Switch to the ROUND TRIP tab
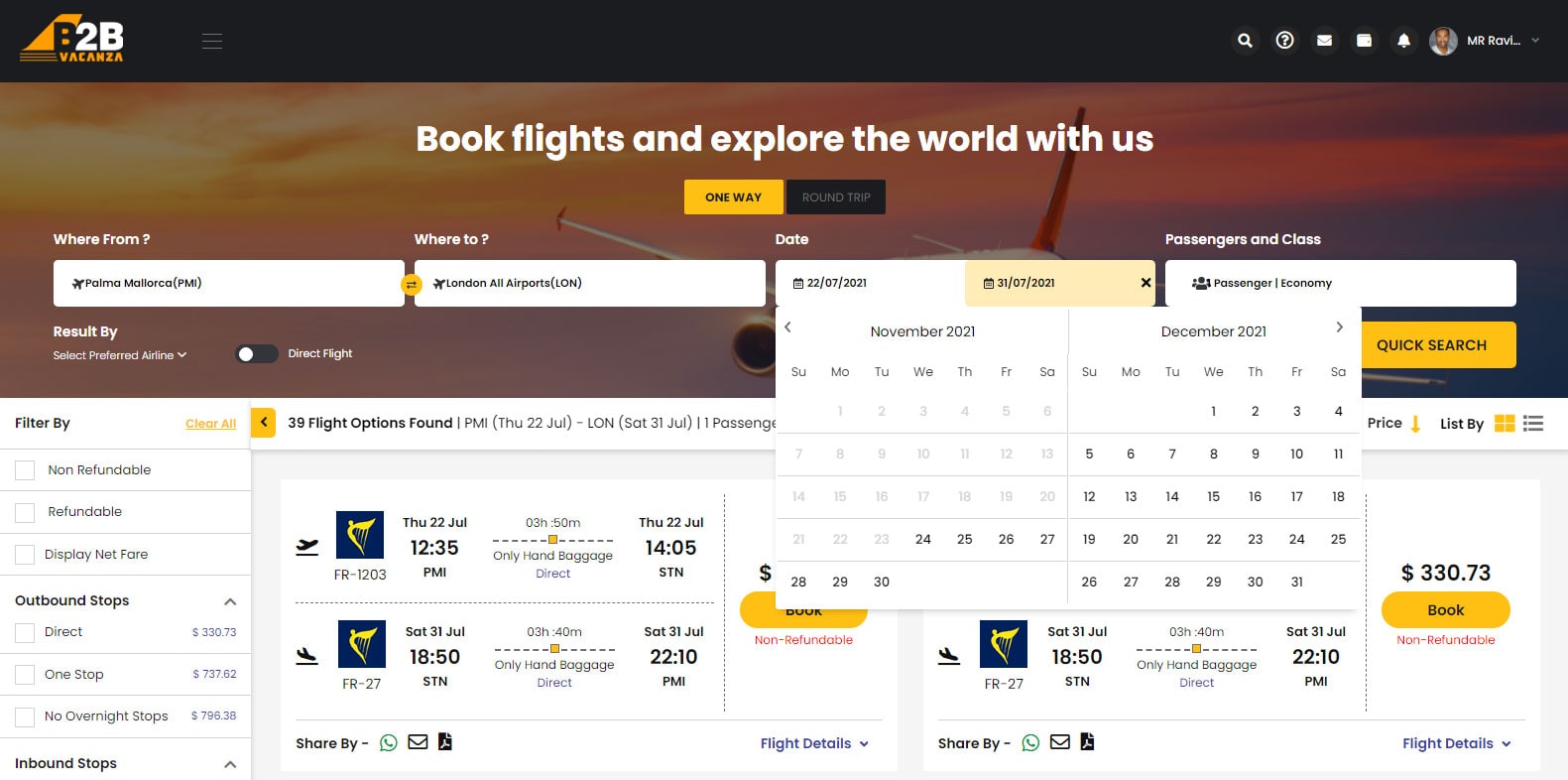 pos(836,196)
